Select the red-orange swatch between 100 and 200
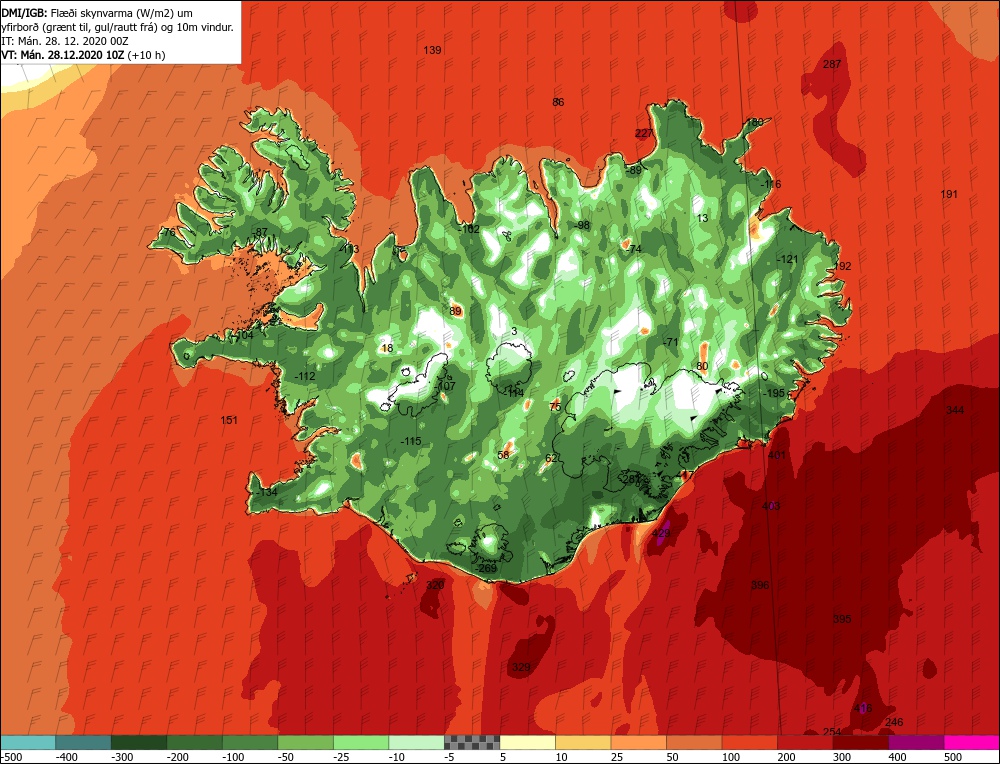Viewport: 1000px width, 764px height. [749, 742]
